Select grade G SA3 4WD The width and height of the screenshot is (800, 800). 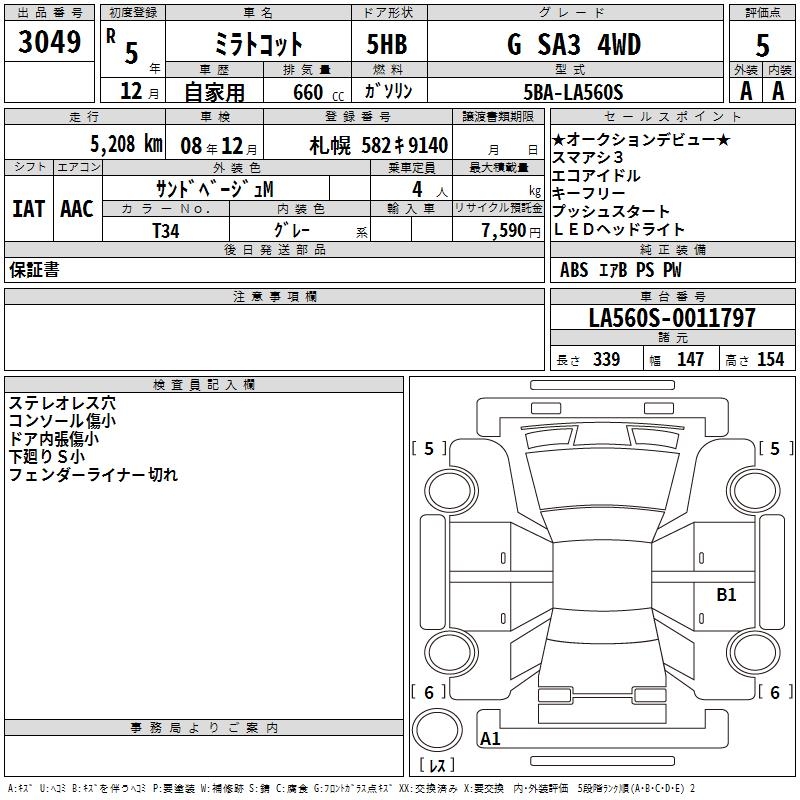coord(574,44)
